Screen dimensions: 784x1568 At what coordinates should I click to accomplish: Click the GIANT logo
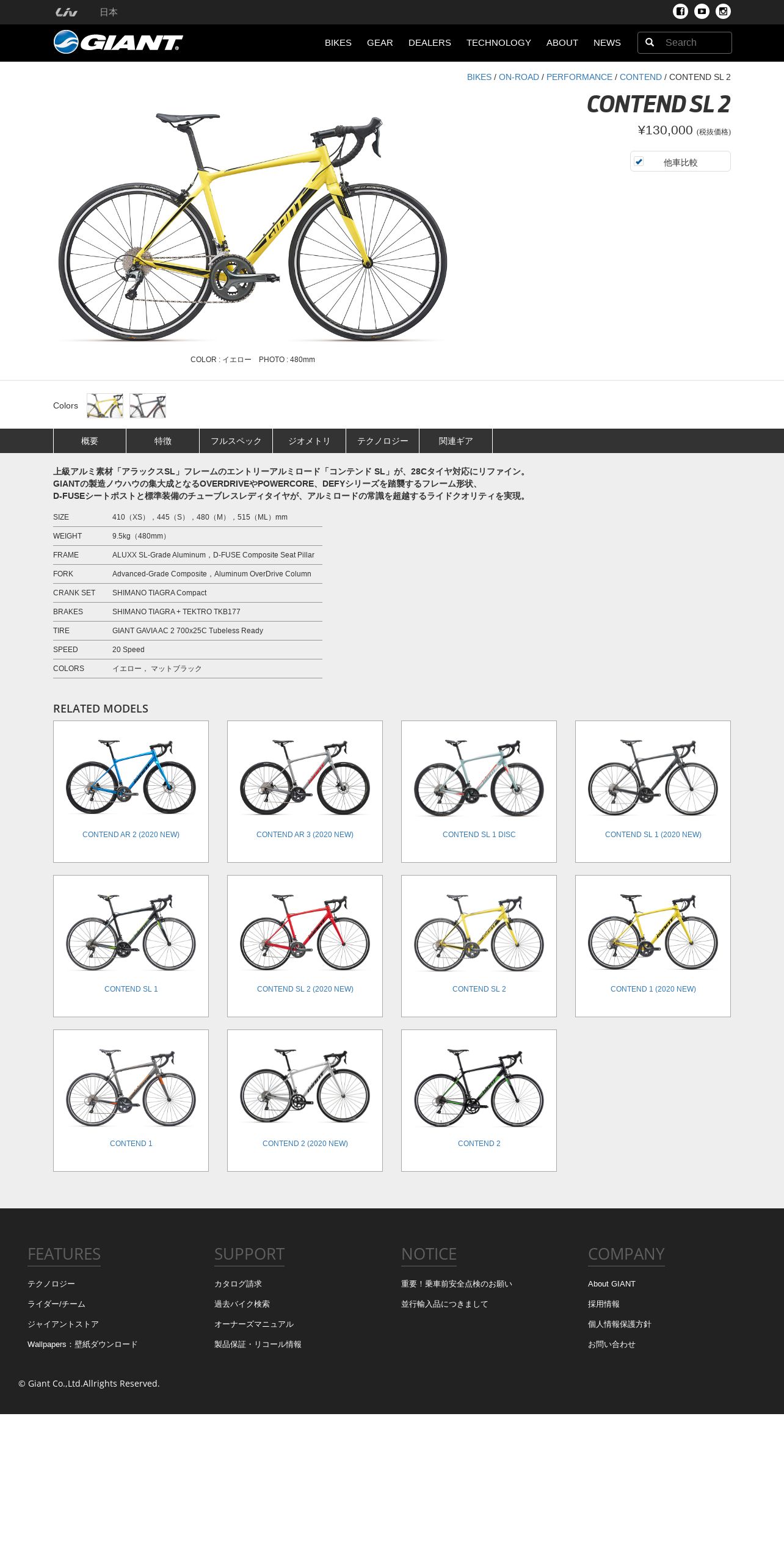pyautogui.click(x=118, y=42)
